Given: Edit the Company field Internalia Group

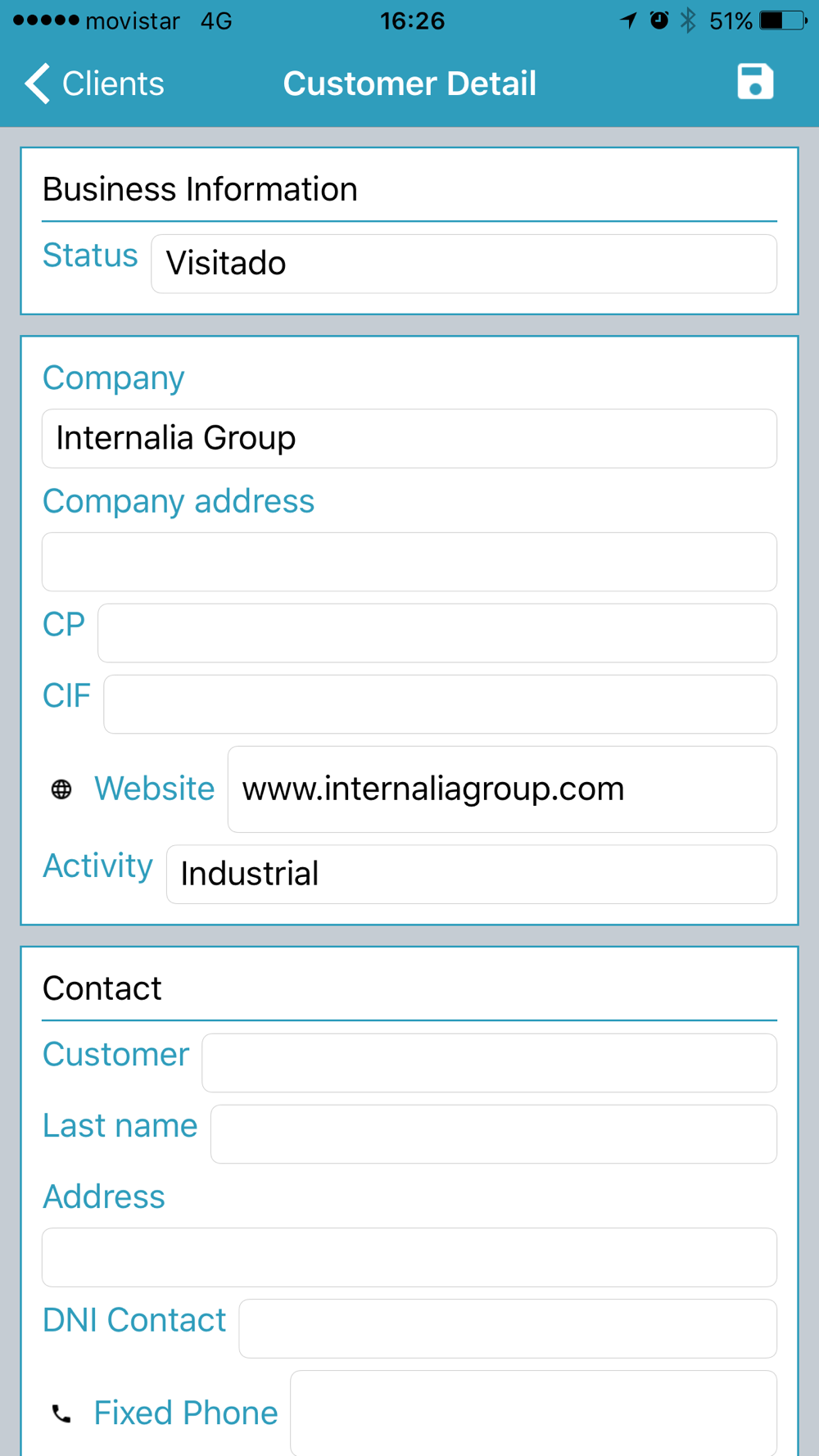Looking at the screenshot, I should [x=409, y=439].
